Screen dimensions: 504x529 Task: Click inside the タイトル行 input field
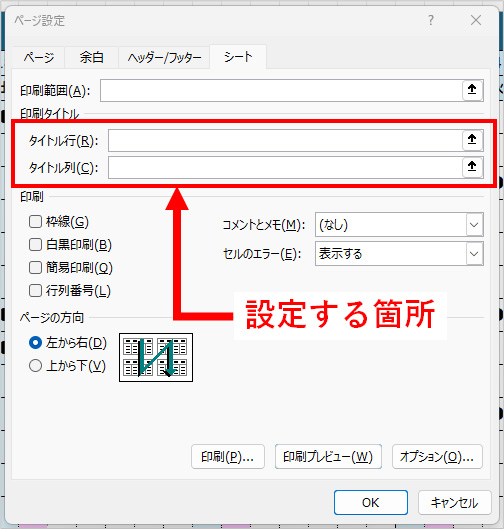point(285,140)
